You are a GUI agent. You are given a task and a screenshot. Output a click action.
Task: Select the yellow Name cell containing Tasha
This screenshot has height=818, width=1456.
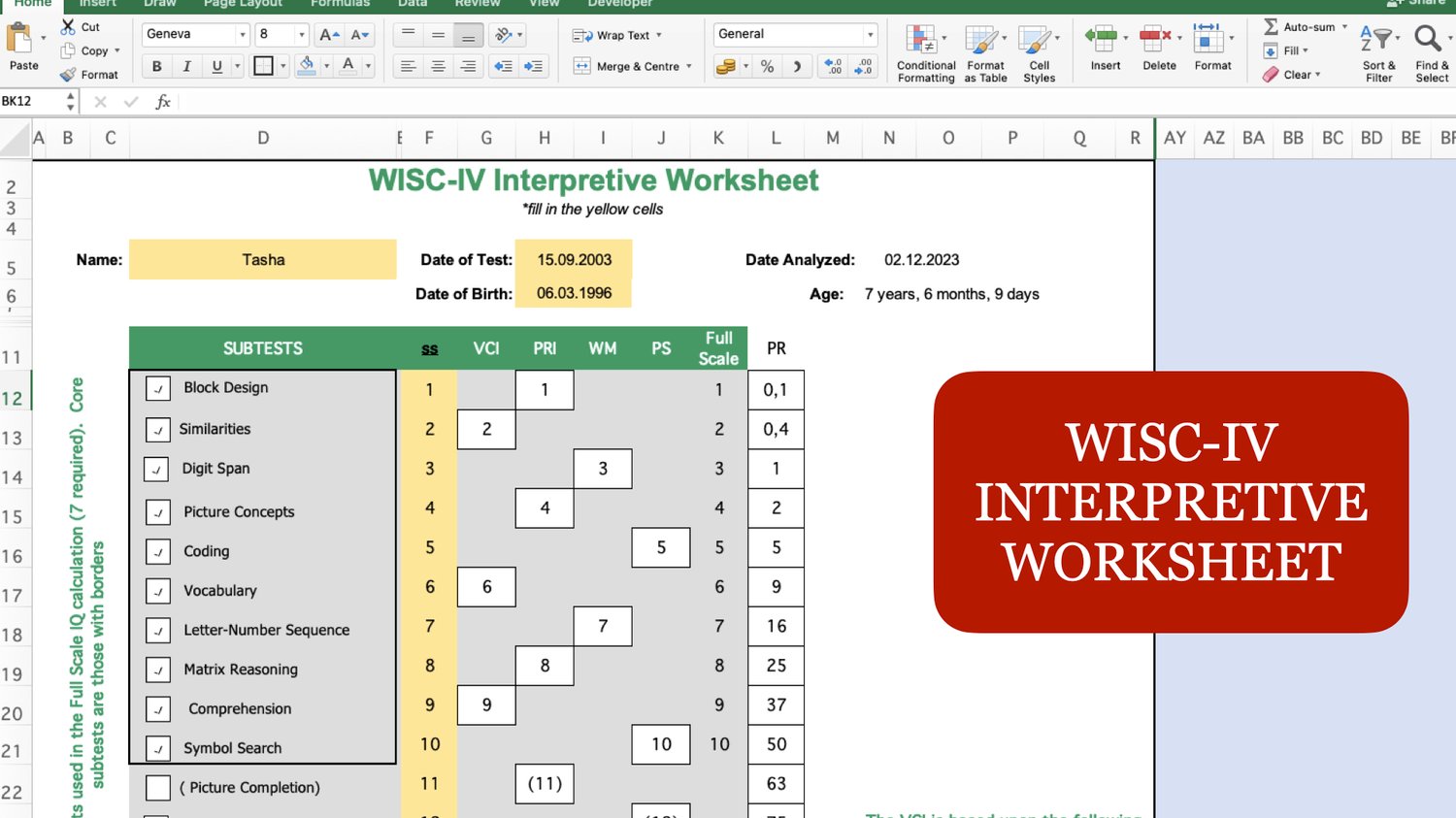263,259
